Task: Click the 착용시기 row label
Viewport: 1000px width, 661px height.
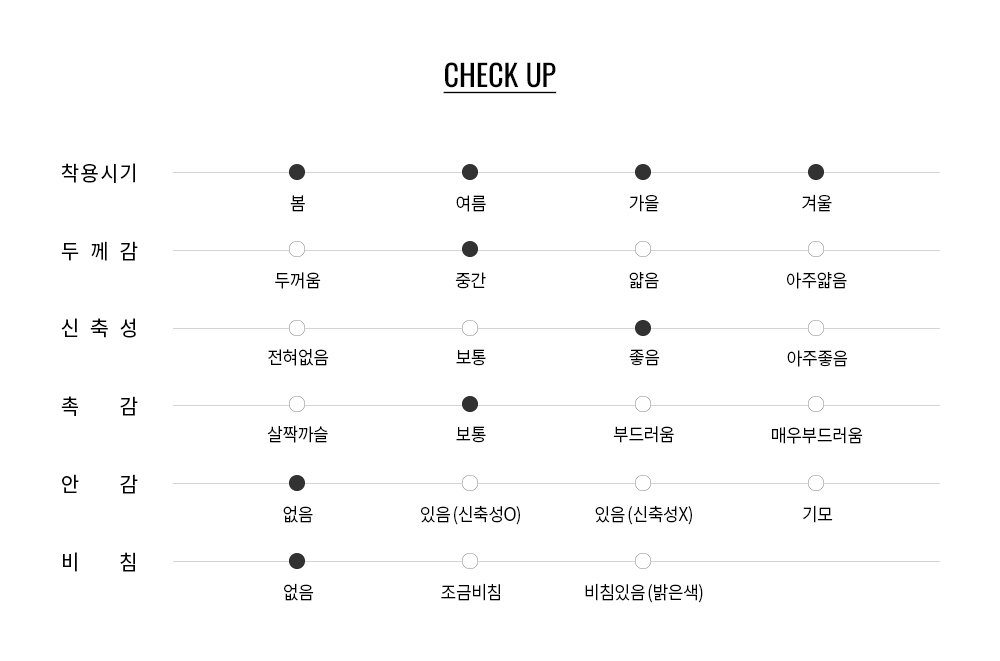Action: click(x=99, y=173)
